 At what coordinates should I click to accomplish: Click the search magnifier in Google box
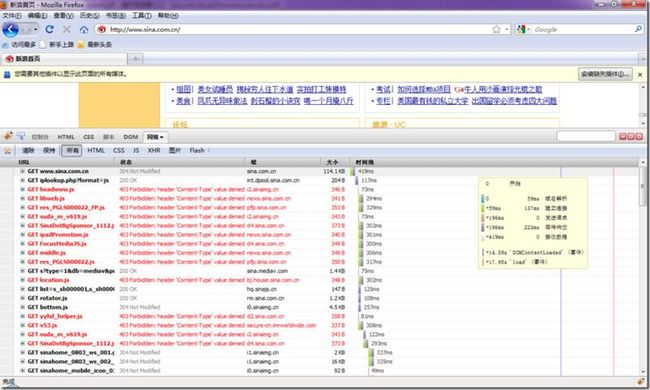pos(638,29)
